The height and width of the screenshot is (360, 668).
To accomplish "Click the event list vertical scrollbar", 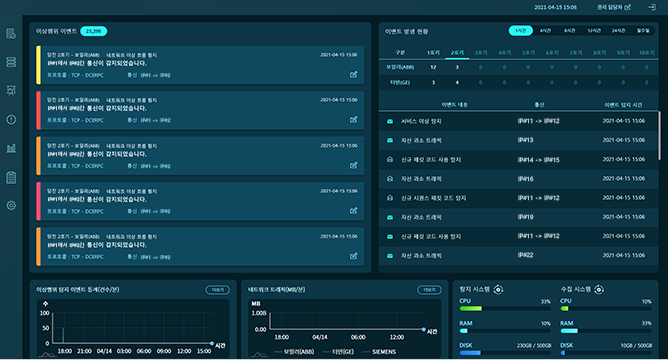I will pyautogui.click(x=659, y=136).
